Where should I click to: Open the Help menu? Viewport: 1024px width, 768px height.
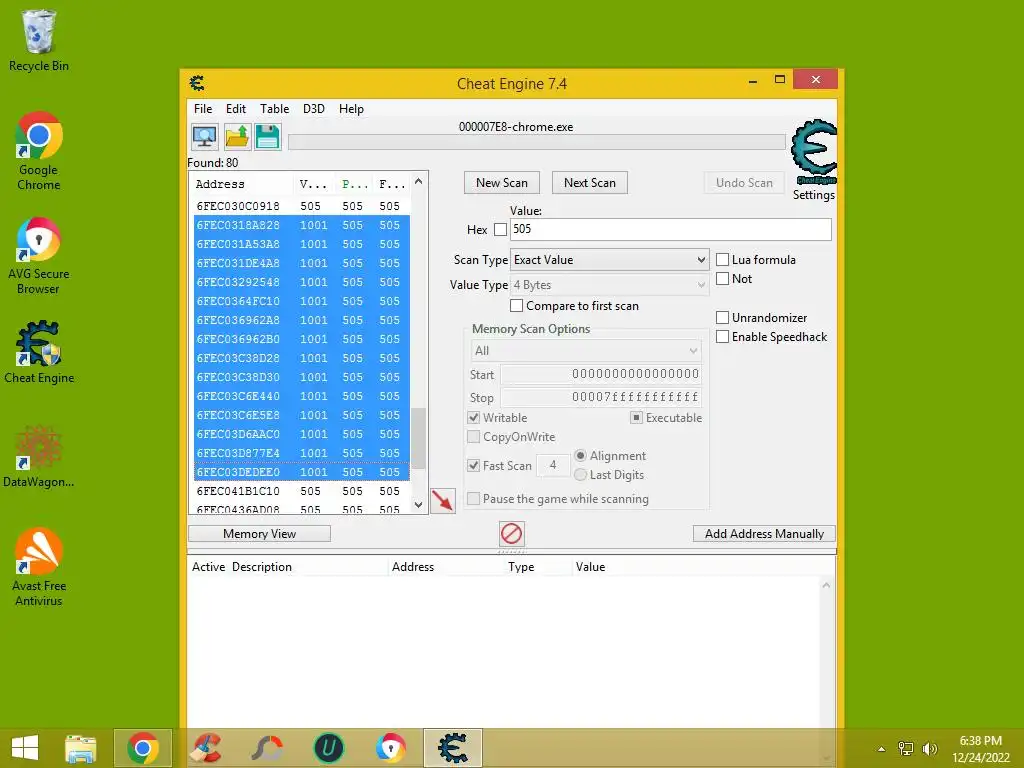click(x=351, y=108)
